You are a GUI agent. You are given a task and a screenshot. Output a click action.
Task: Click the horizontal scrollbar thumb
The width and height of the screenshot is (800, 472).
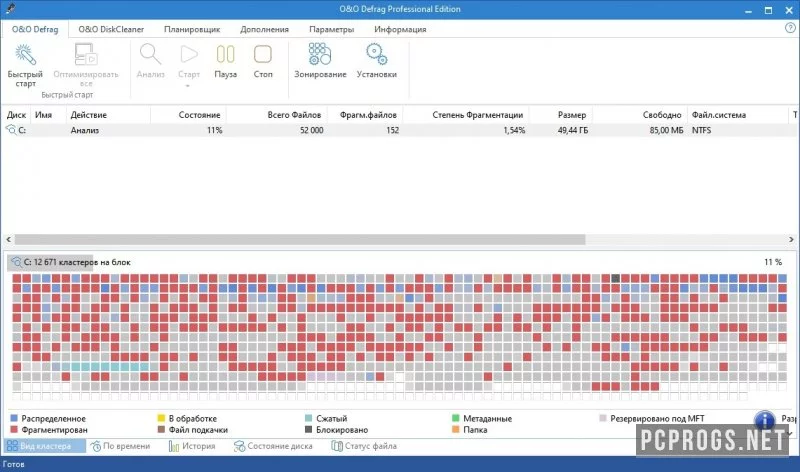tap(299, 239)
